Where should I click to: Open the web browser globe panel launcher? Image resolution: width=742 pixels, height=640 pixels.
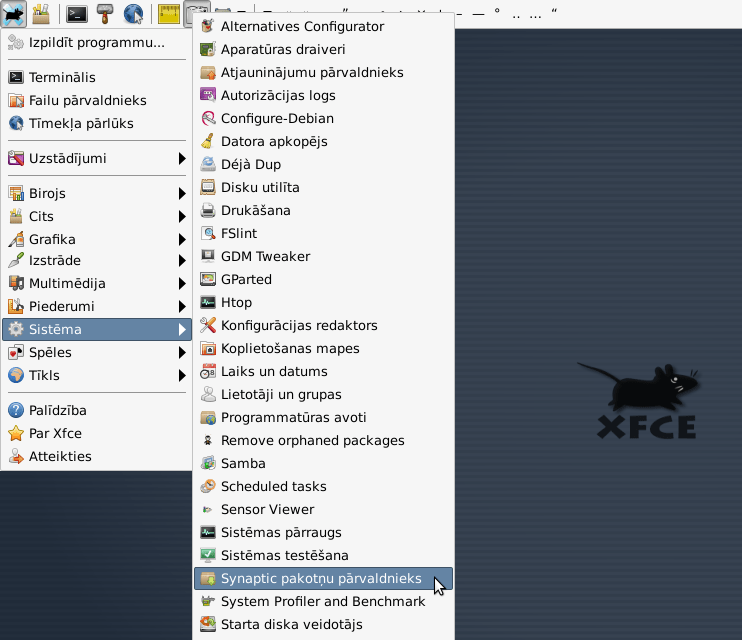tap(134, 14)
